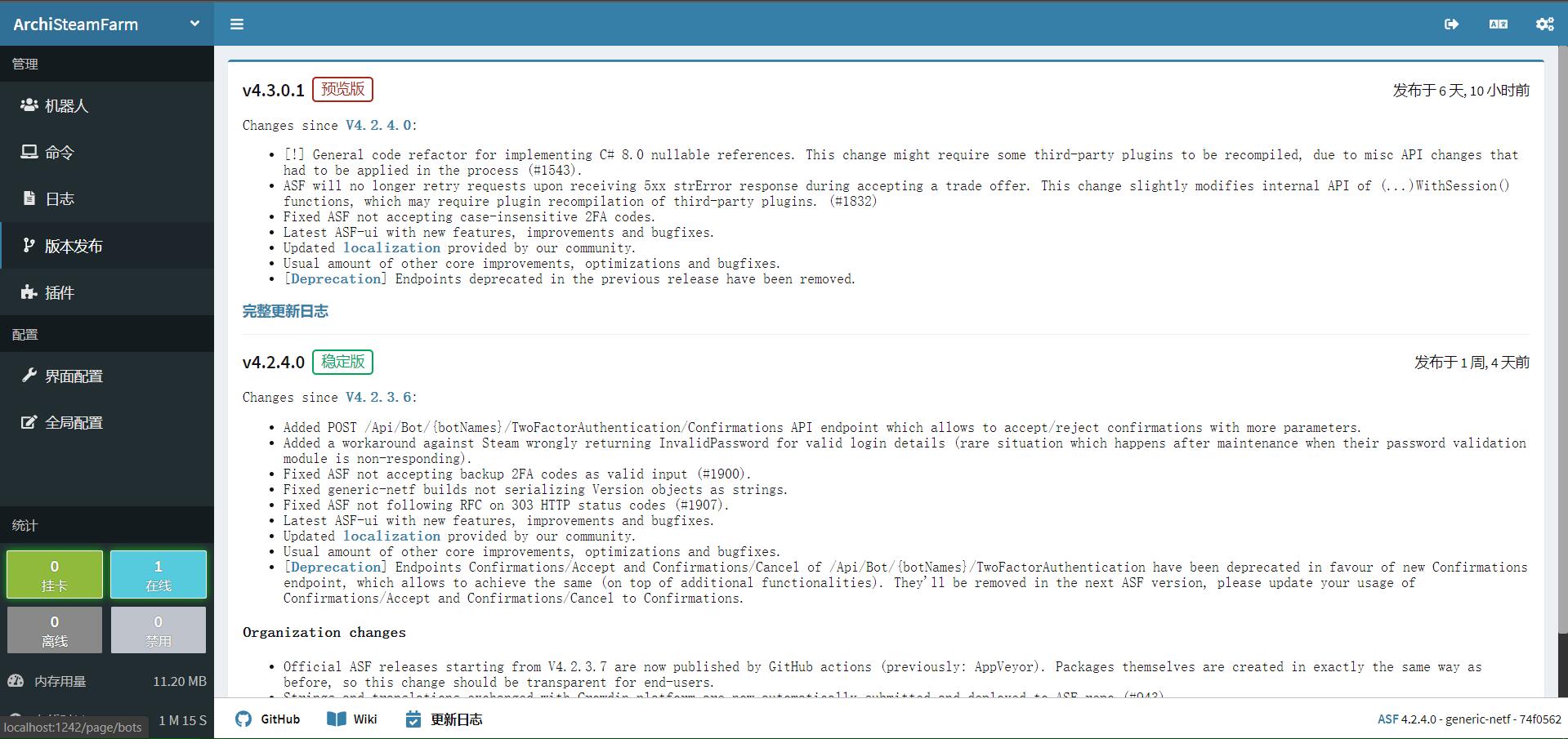Click the GitHub logo icon in footer
This screenshot has height=739, width=1568.
243,719
